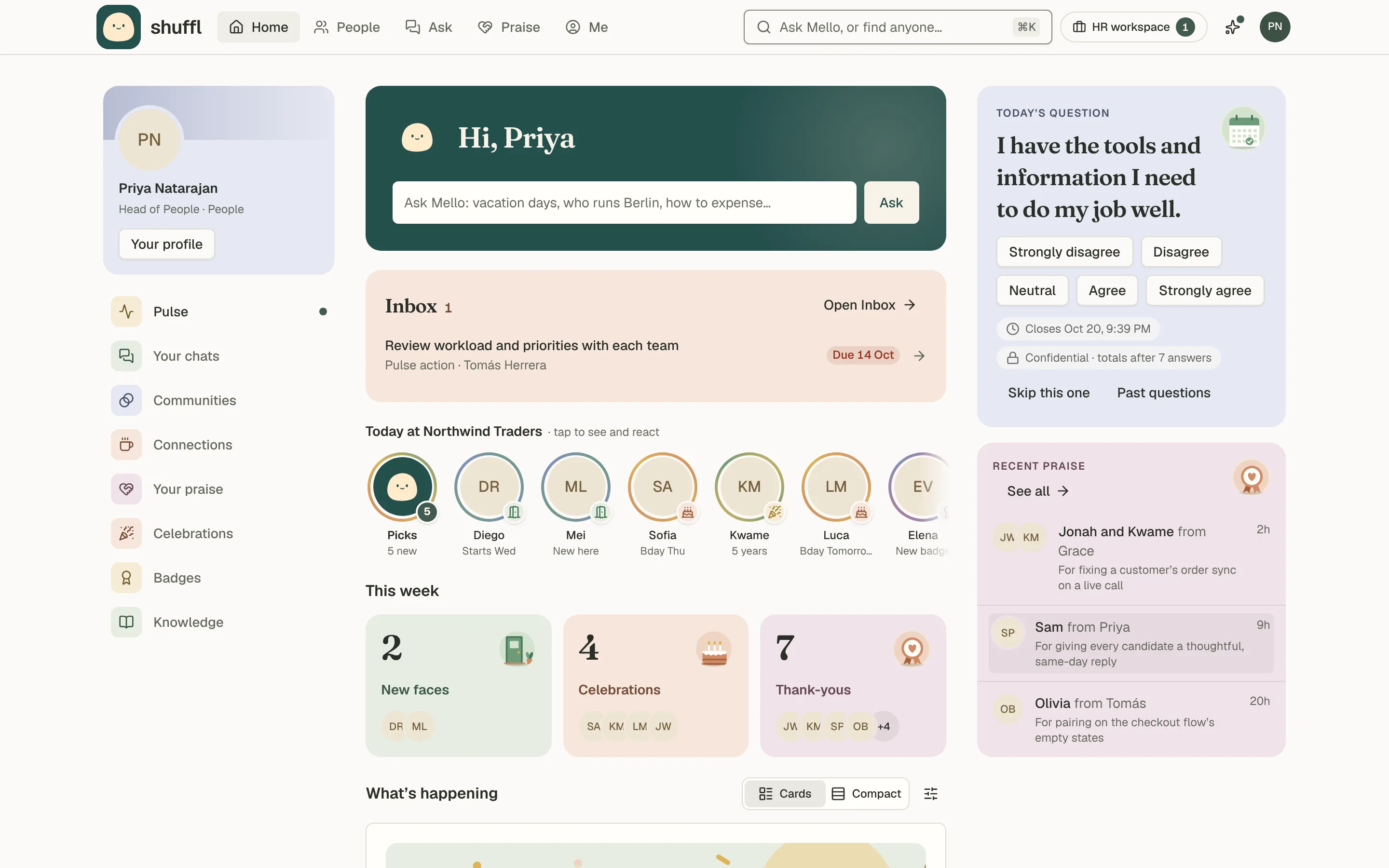Open Knowledge in sidebar

click(218, 622)
